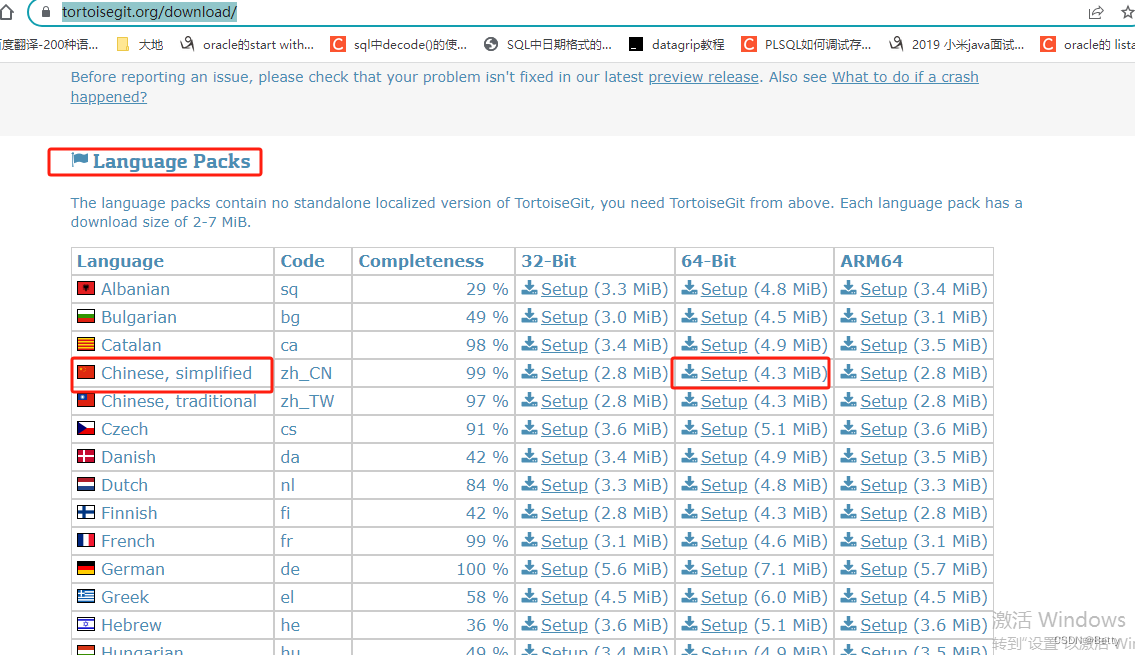This screenshot has height=655, width=1135.
Task: Download Finnish 32-Bit Setup
Action: [564, 513]
